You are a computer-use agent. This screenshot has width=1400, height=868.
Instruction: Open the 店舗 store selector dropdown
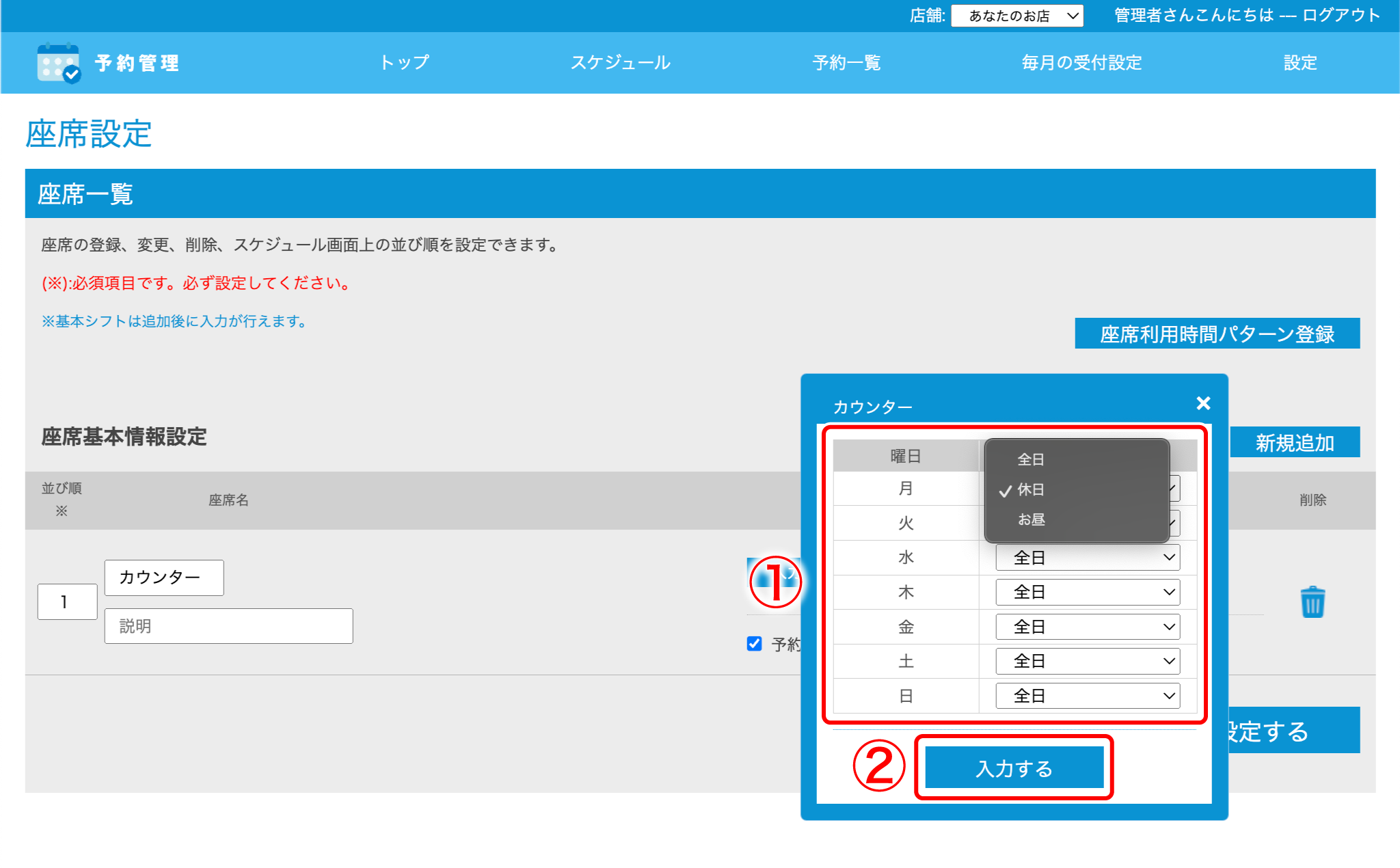point(1017,16)
